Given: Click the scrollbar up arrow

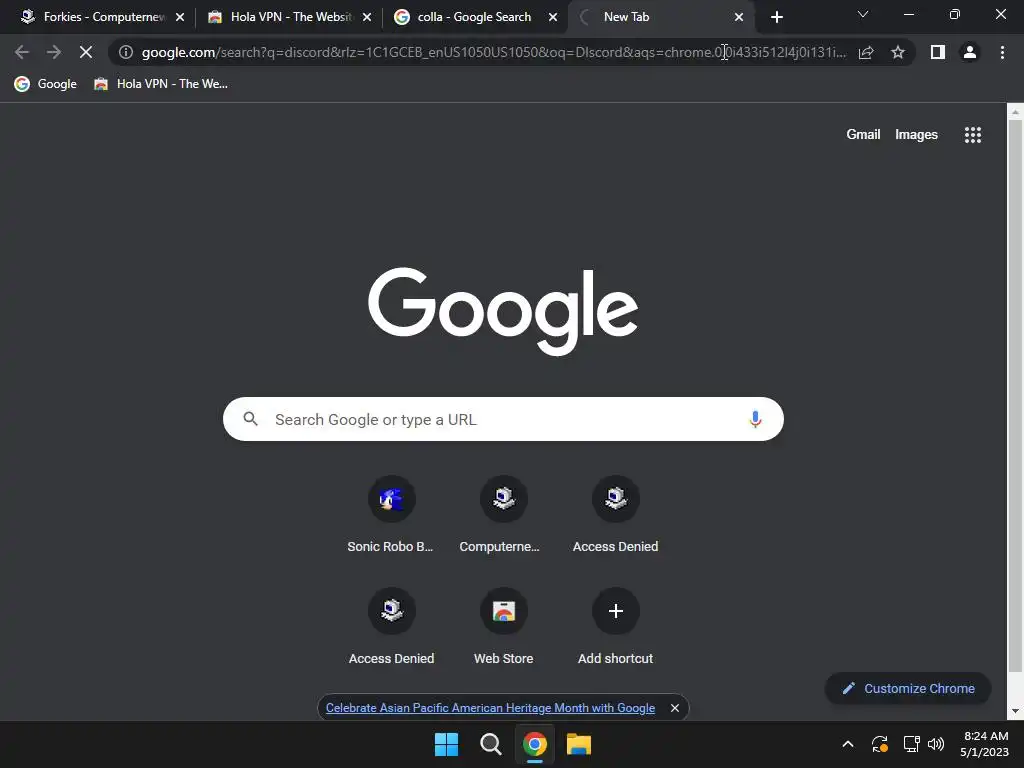Looking at the screenshot, I should [x=1015, y=112].
